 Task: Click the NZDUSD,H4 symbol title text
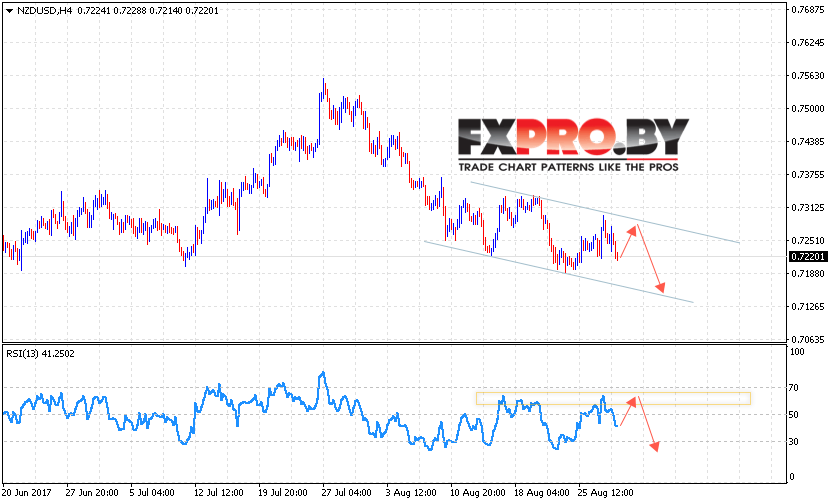pyautogui.click(x=44, y=11)
